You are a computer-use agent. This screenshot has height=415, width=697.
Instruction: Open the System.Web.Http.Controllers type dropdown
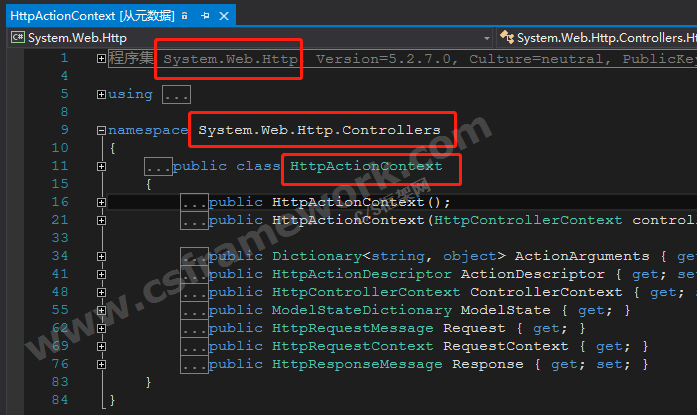pyautogui.click(x=600, y=38)
